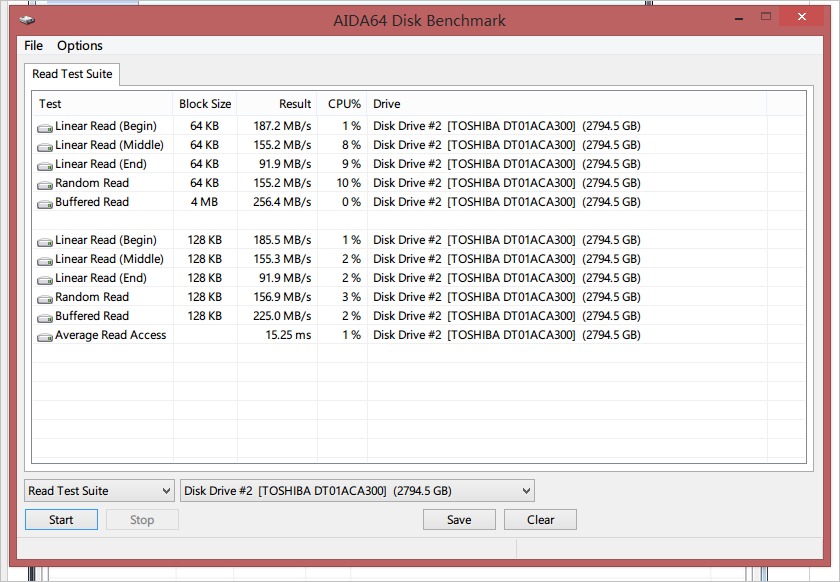
Task: Select the 187.2 MB/s result cell
Action: (x=282, y=126)
